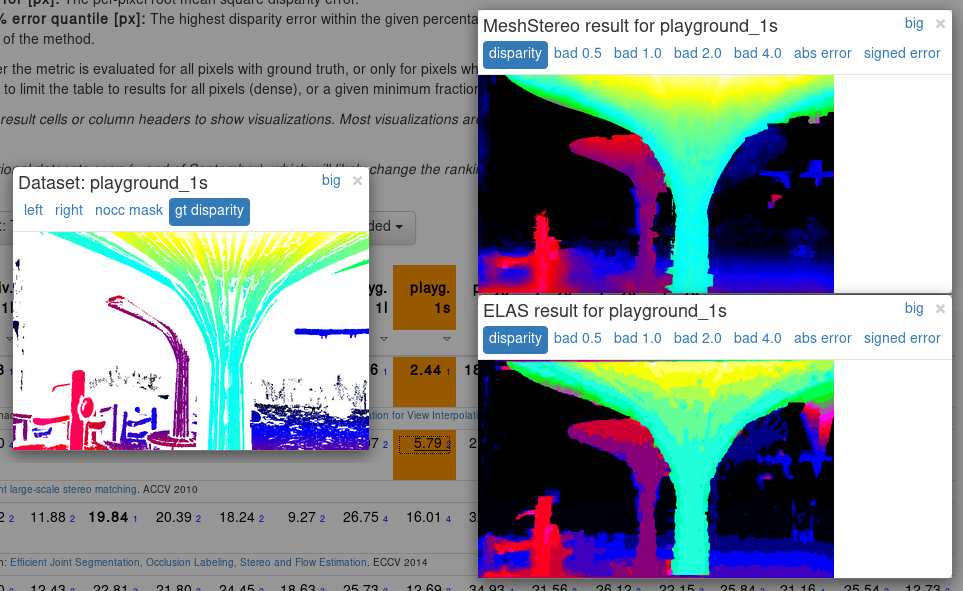Image resolution: width=963 pixels, height=591 pixels.
Task: Open the Efficient Joint Segmentation paper link
Action: point(189,562)
